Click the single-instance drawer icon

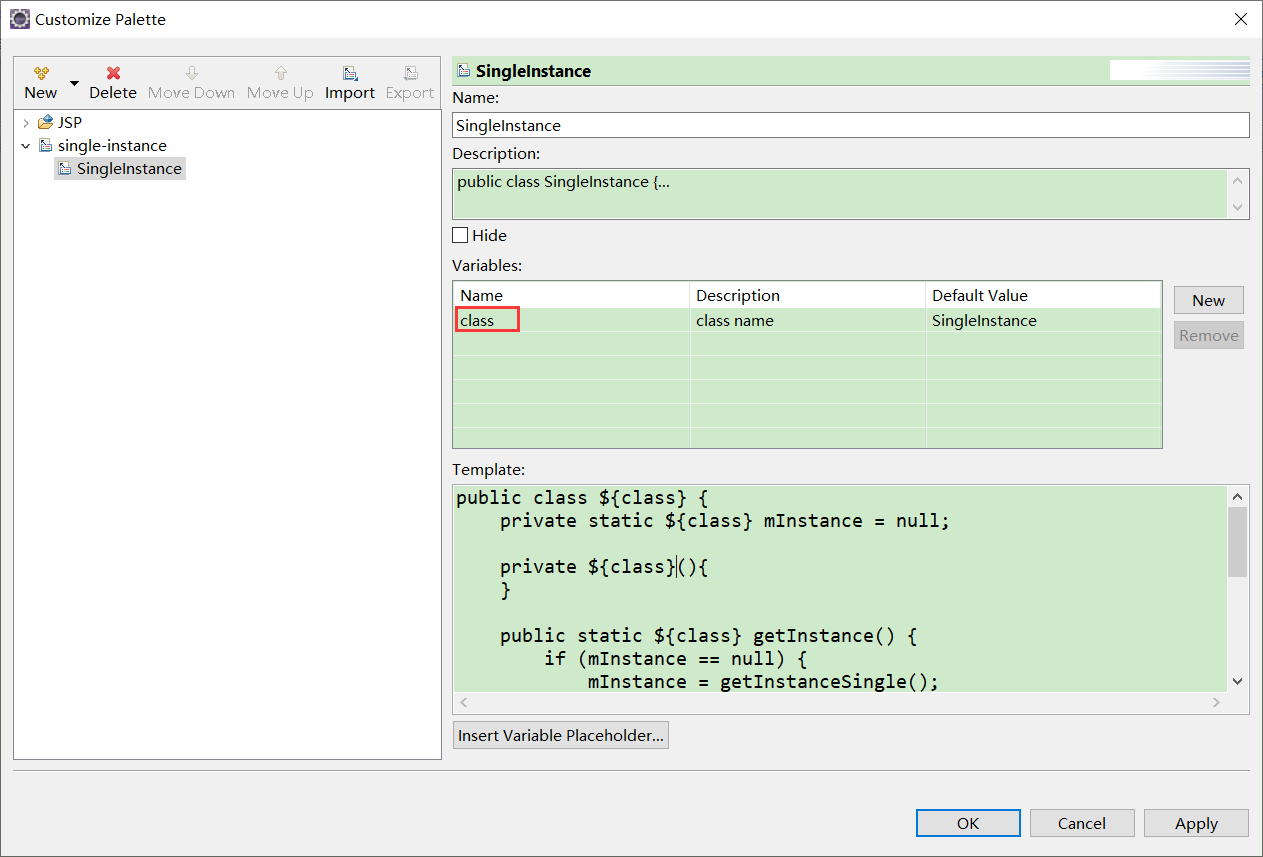(46, 145)
